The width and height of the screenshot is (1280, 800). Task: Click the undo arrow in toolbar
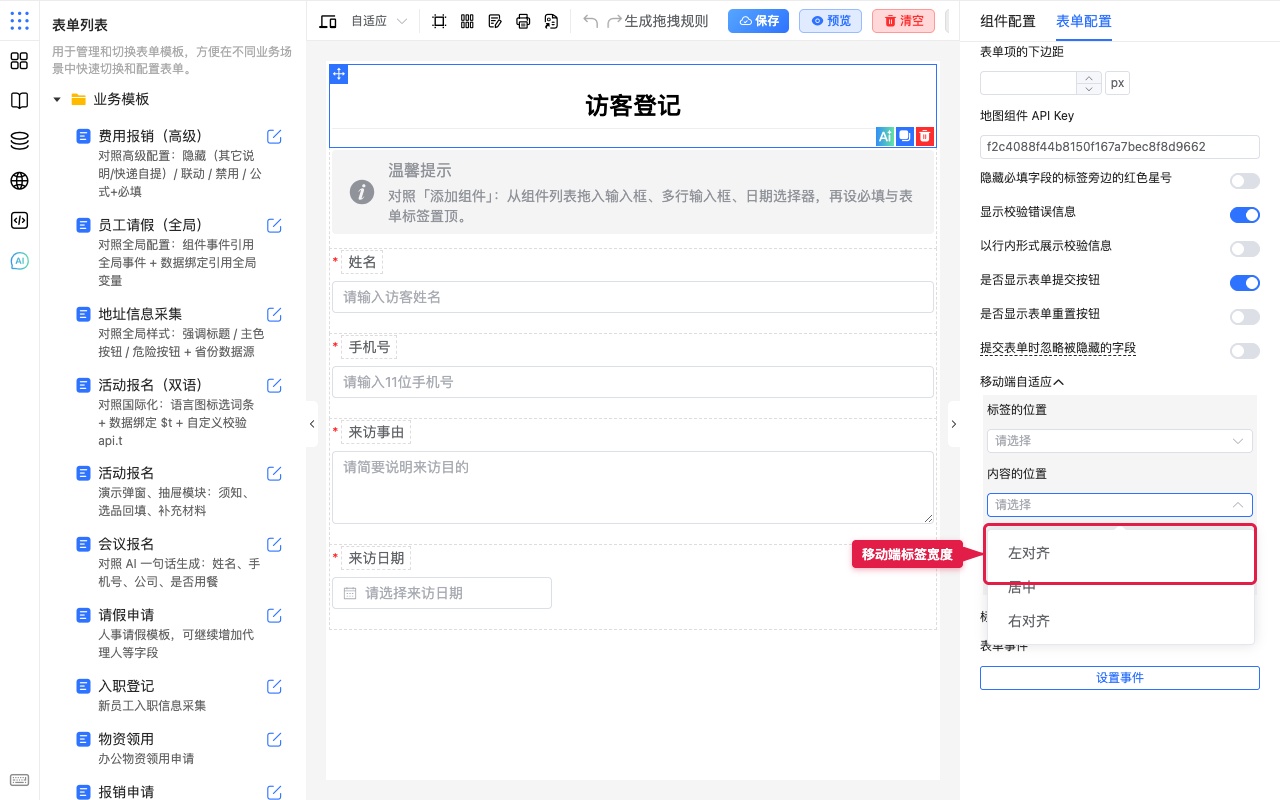pyautogui.click(x=590, y=21)
